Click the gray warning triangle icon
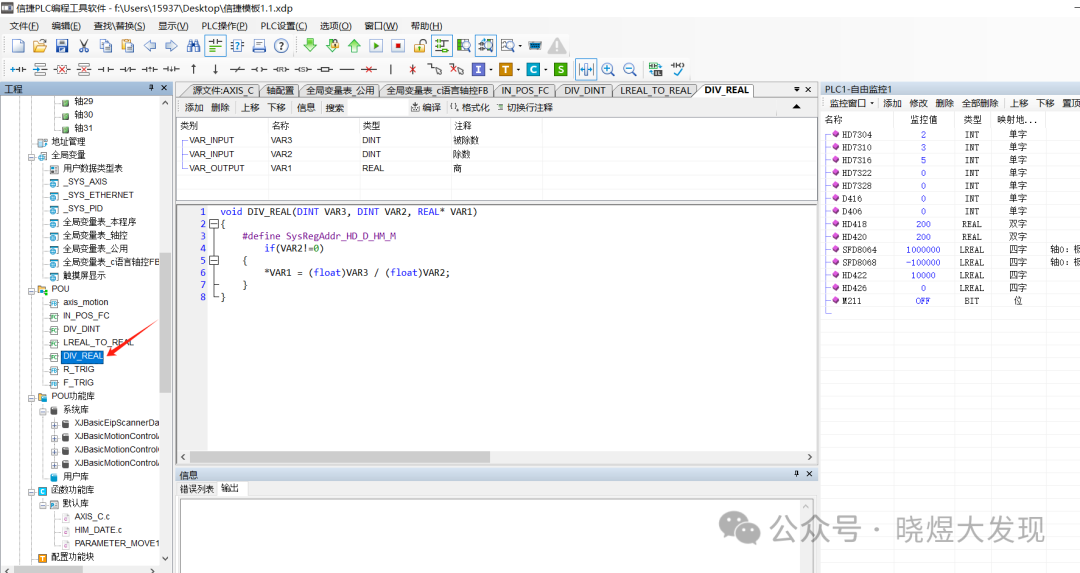1080x573 pixels. pyautogui.click(x=557, y=46)
